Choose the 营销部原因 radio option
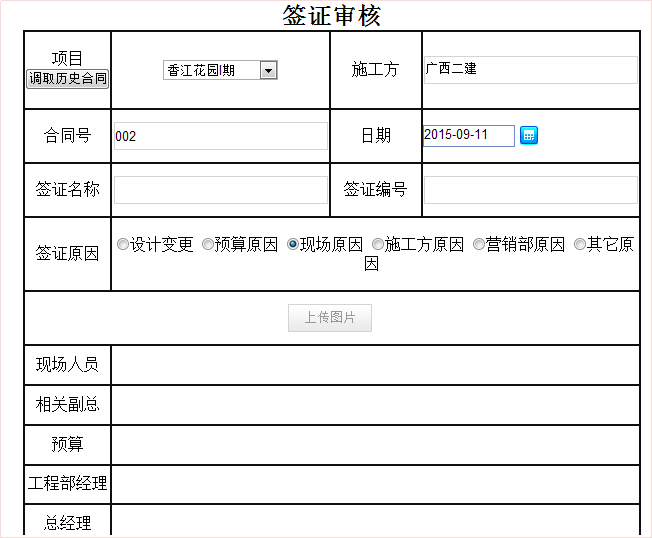 [x=479, y=244]
